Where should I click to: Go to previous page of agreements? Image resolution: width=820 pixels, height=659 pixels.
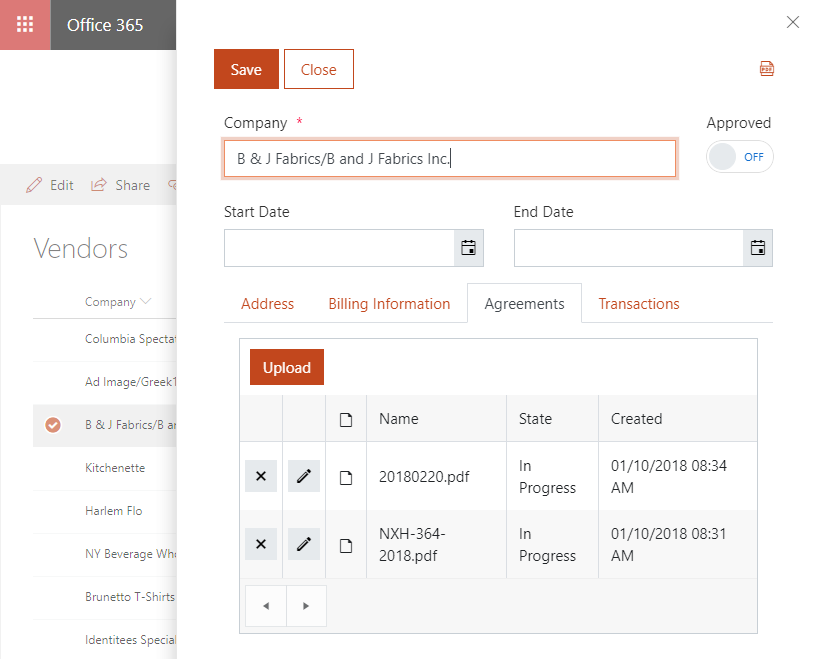click(265, 606)
